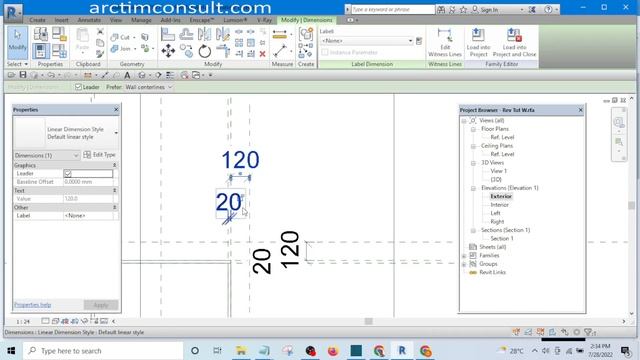Open the Task View taskbar button
640x360 pixels.
[218, 351]
